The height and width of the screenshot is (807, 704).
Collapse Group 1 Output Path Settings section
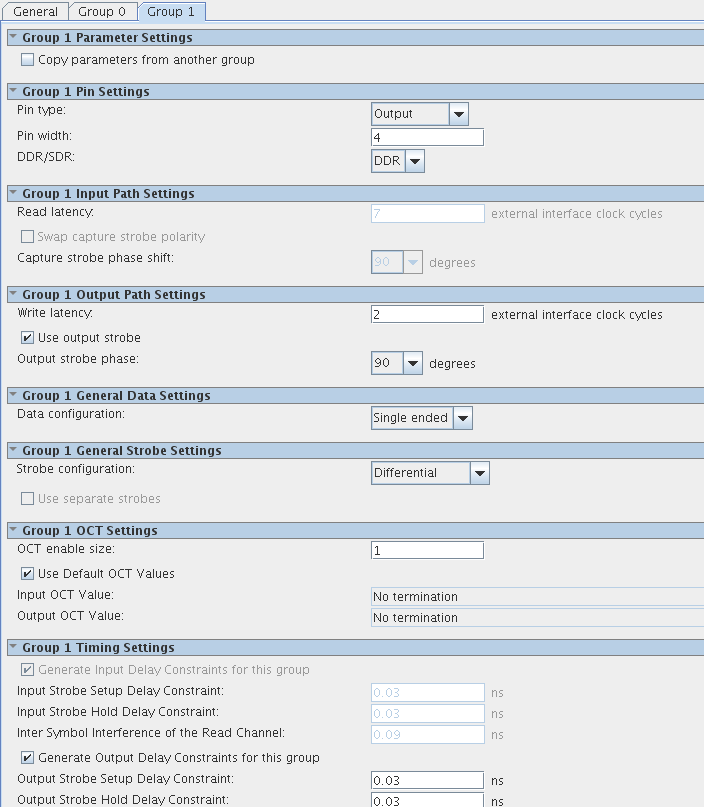13,295
